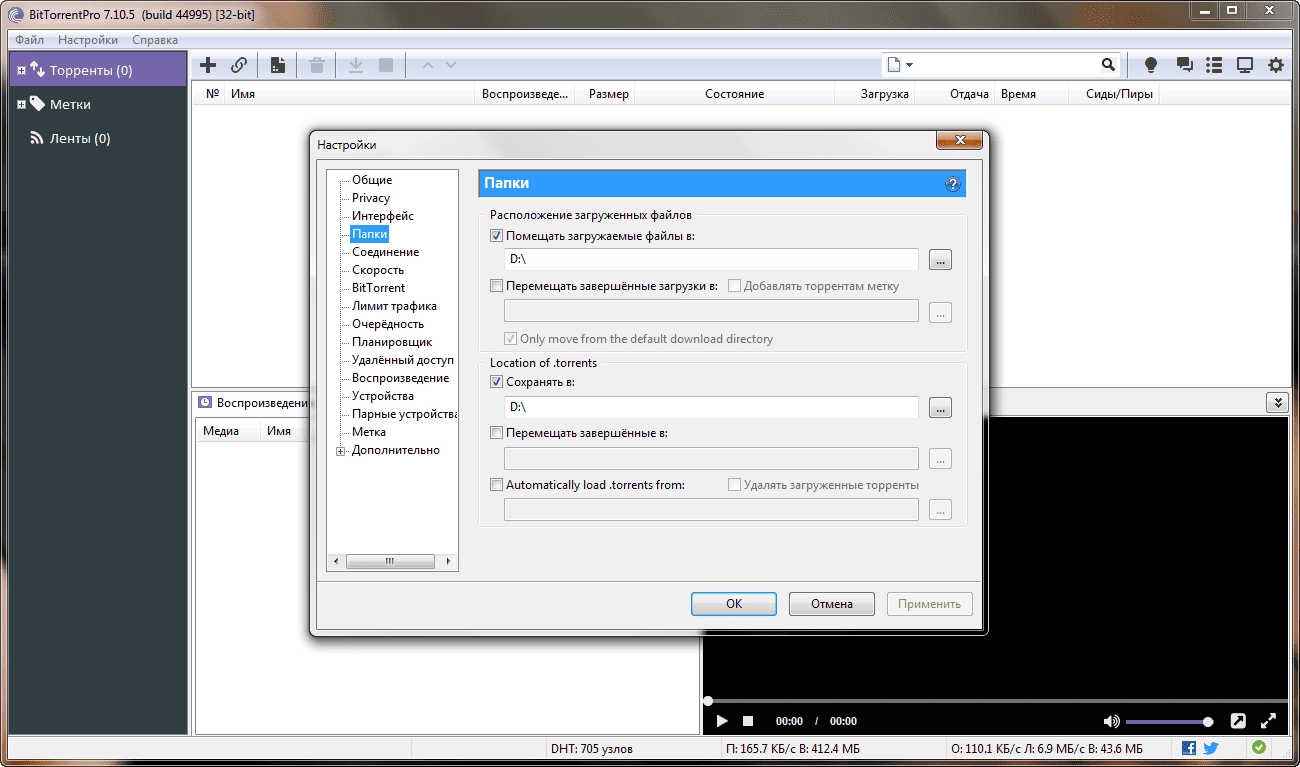Click the Facebook icon in status bar
1300x767 pixels.
tap(1190, 748)
